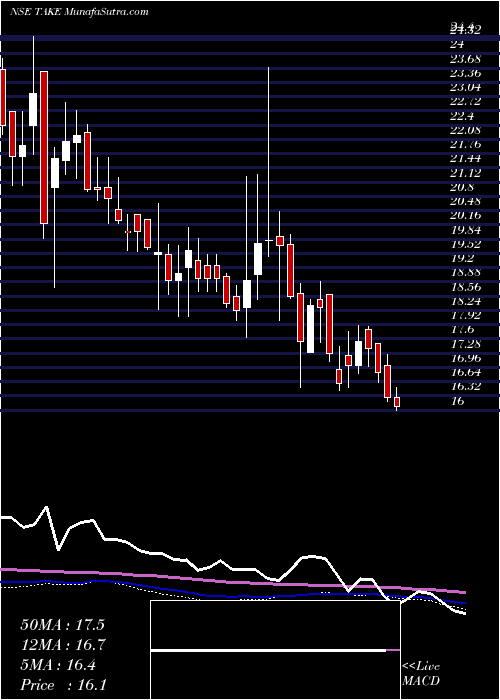Click the 23.36 price axis label
500x700 pixels.
coord(465,73)
